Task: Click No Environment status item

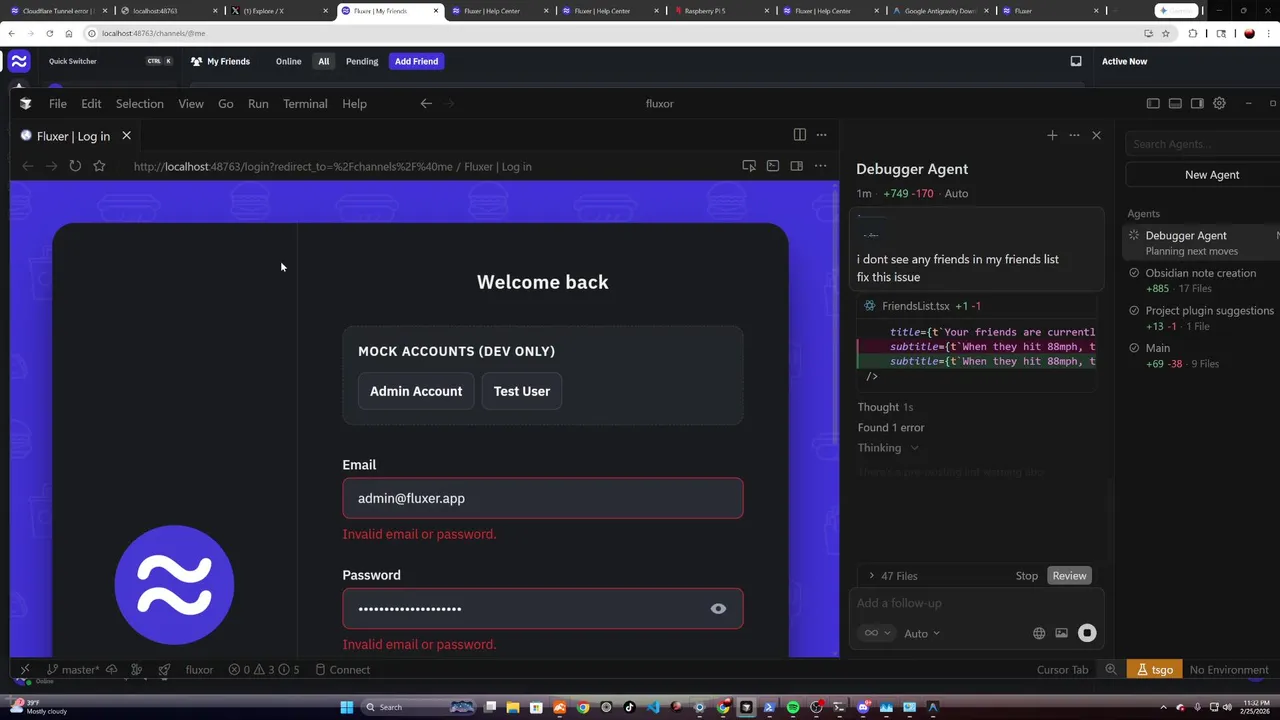Action: tap(1229, 670)
